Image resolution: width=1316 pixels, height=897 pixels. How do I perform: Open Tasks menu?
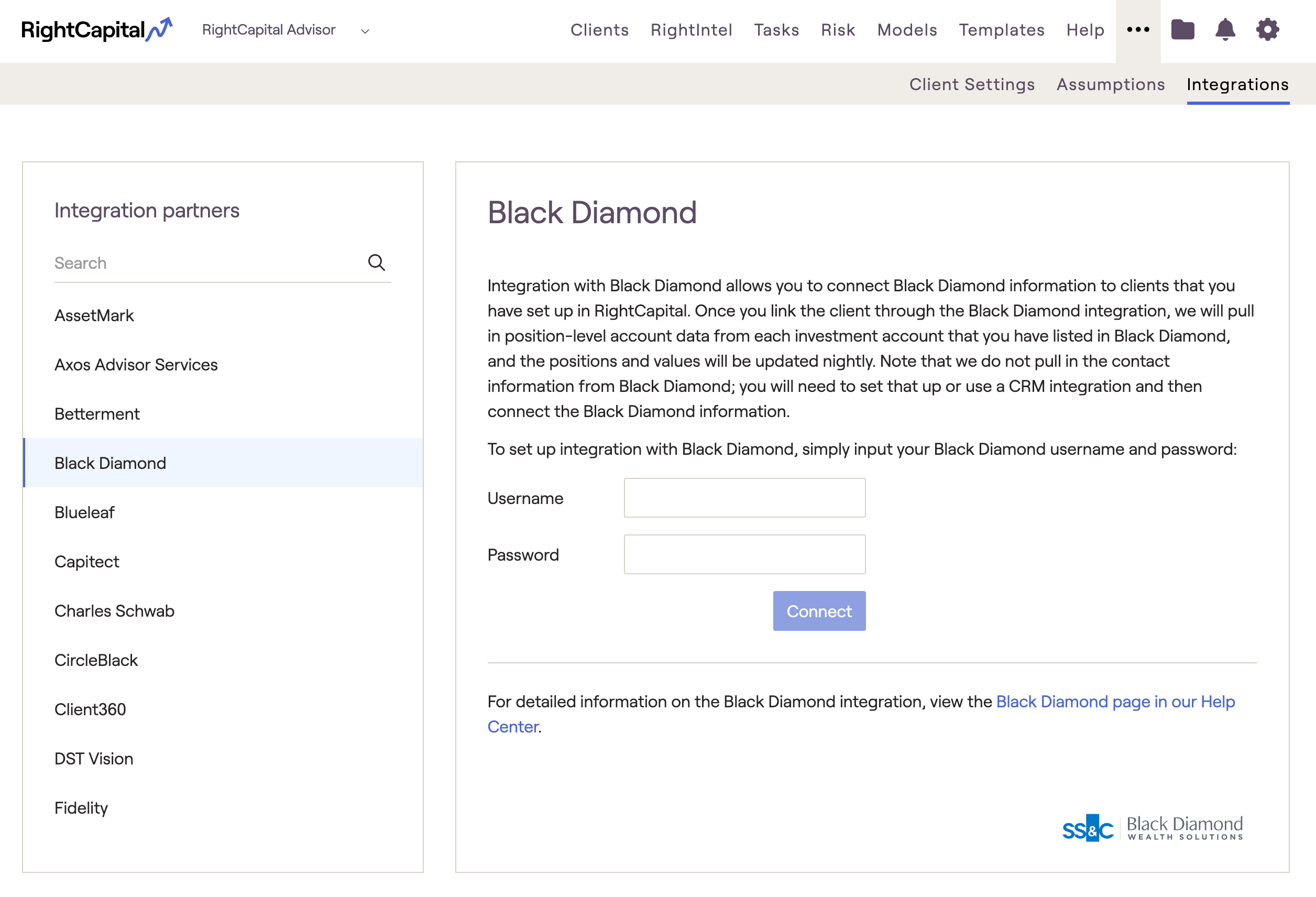click(x=776, y=30)
